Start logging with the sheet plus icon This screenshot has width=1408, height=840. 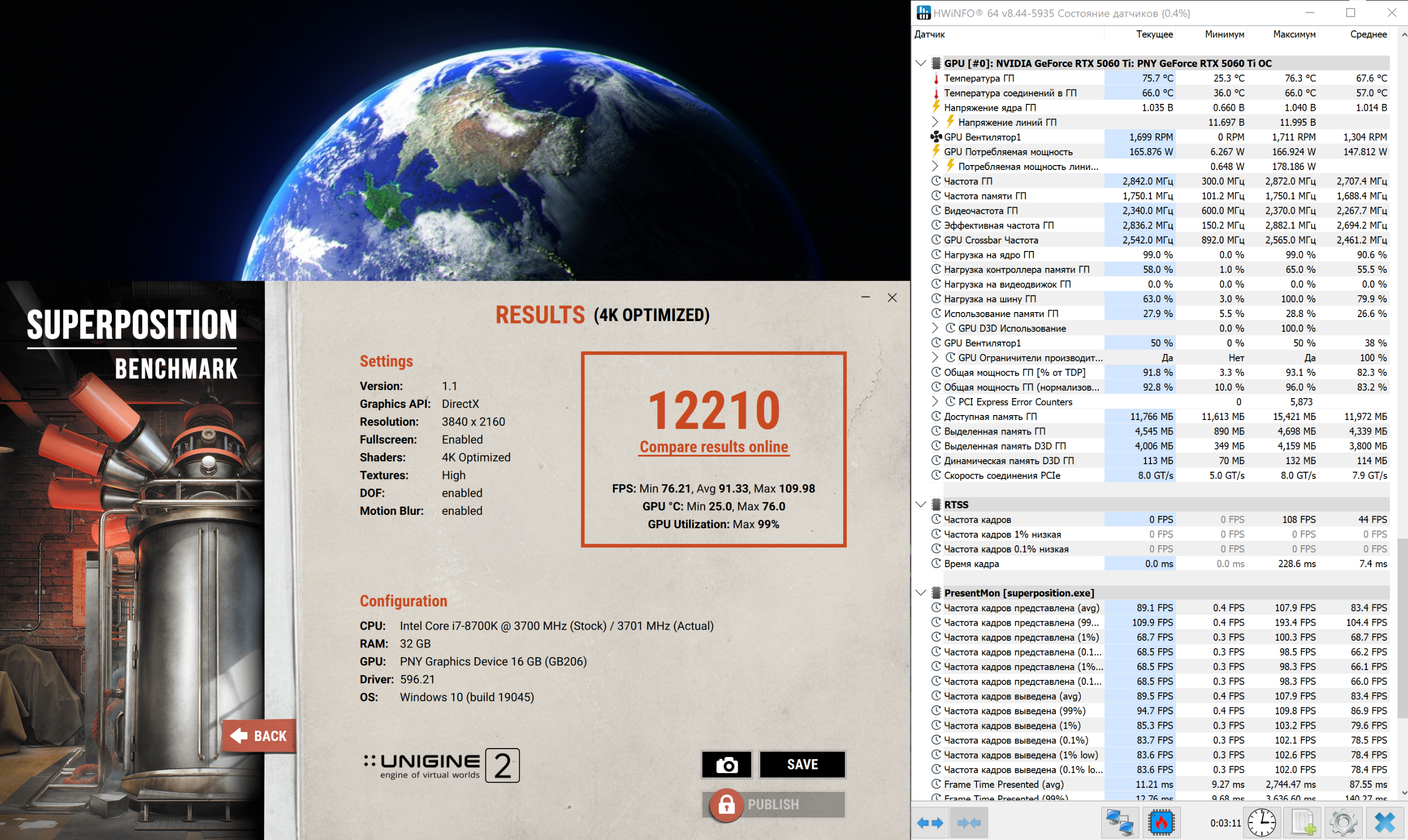tap(1303, 823)
